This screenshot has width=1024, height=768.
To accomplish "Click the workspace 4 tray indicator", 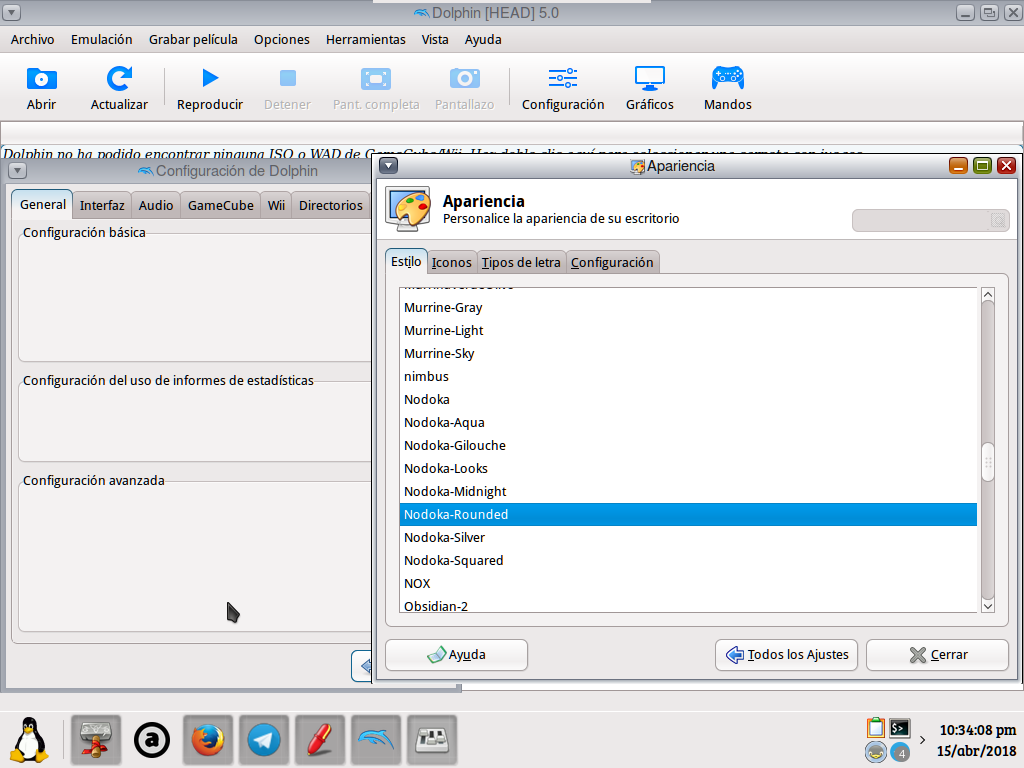I will pos(901,753).
